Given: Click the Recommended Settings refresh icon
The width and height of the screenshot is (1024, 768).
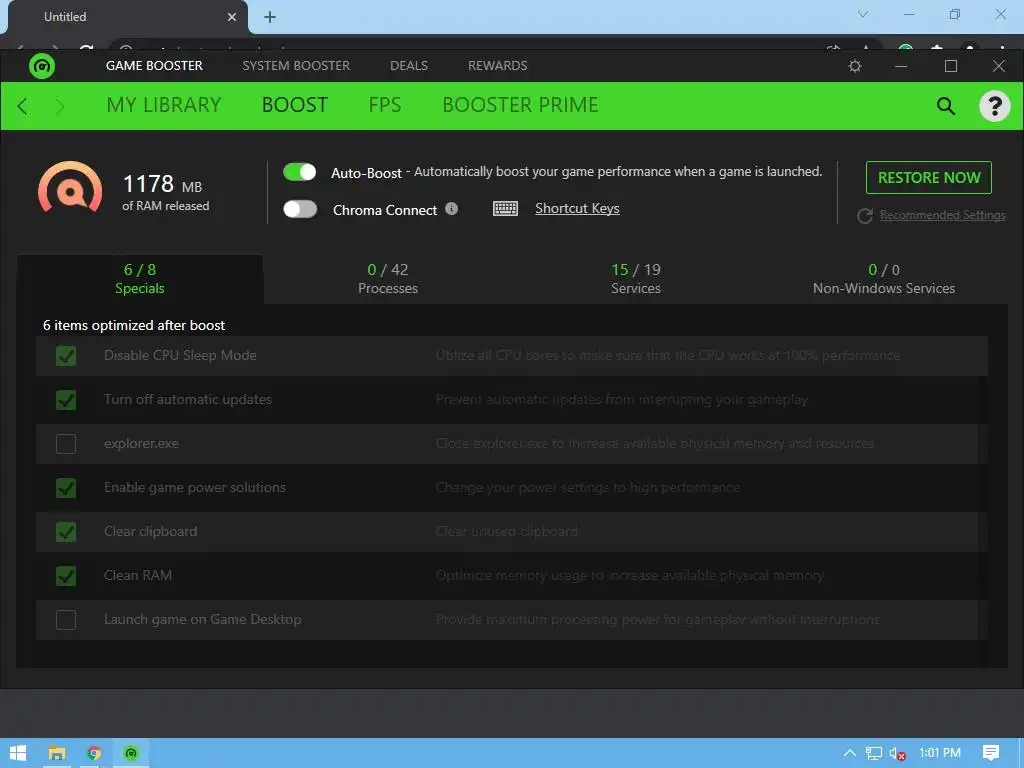Looking at the screenshot, I should coord(865,216).
